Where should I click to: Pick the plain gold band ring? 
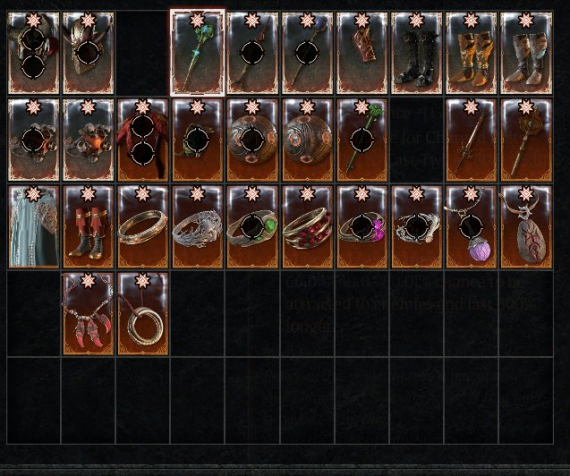[x=143, y=227]
